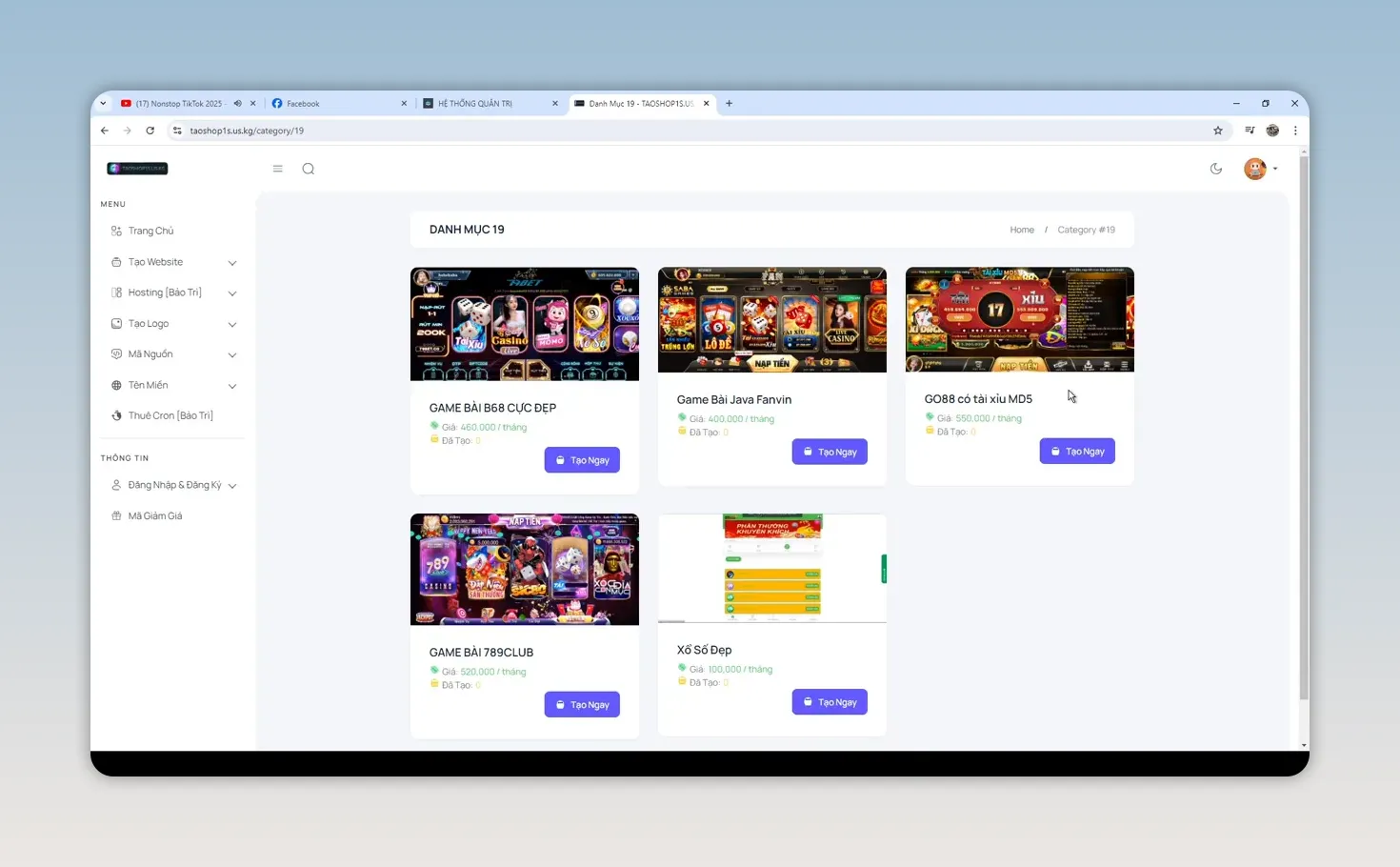Open Game Bài Java Fanvin thumbnail
Screen dimensions: 1400x867
pos(772,320)
